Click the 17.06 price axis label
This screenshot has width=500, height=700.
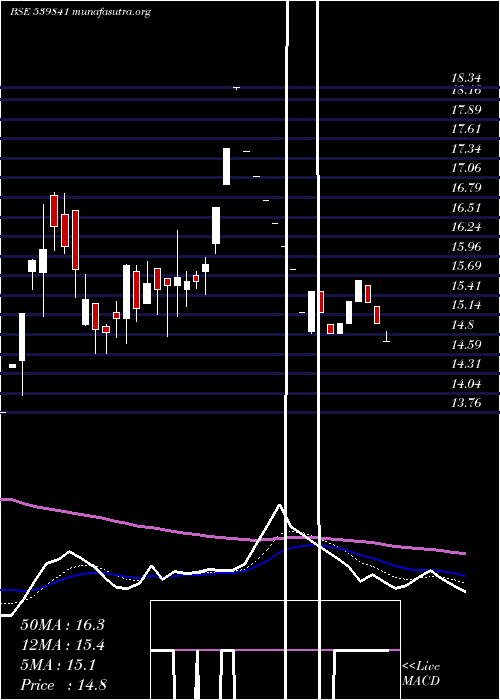point(466,168)
